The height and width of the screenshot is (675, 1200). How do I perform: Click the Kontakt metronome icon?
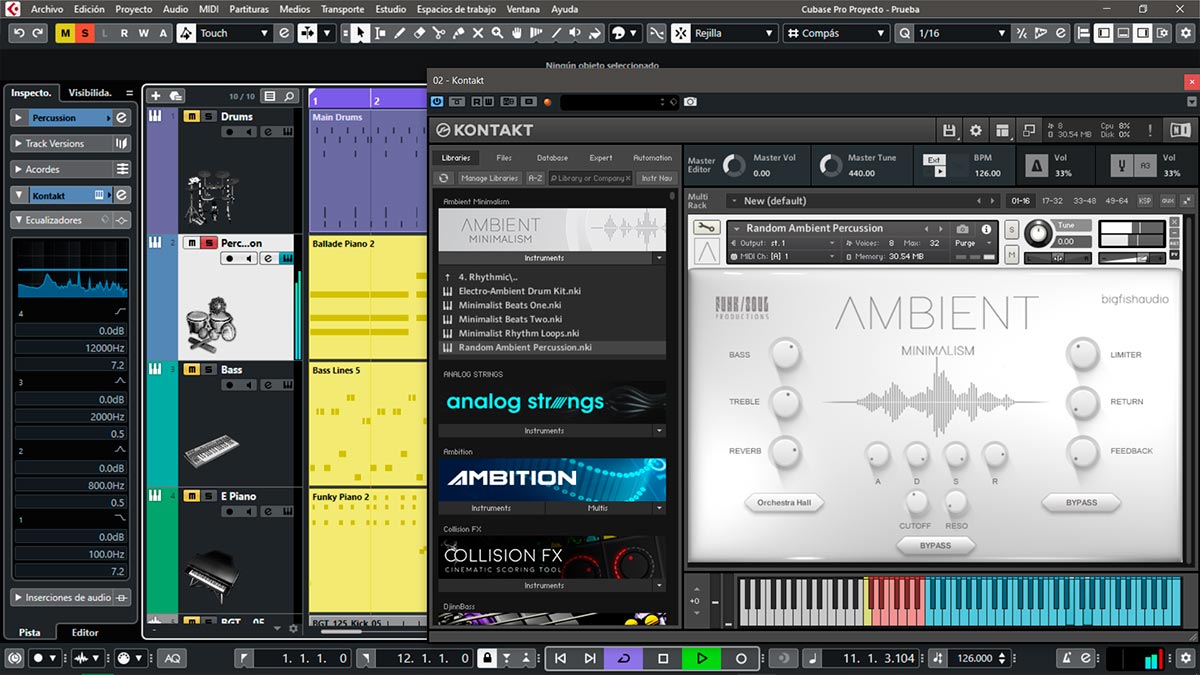[x=1035, y=165]
